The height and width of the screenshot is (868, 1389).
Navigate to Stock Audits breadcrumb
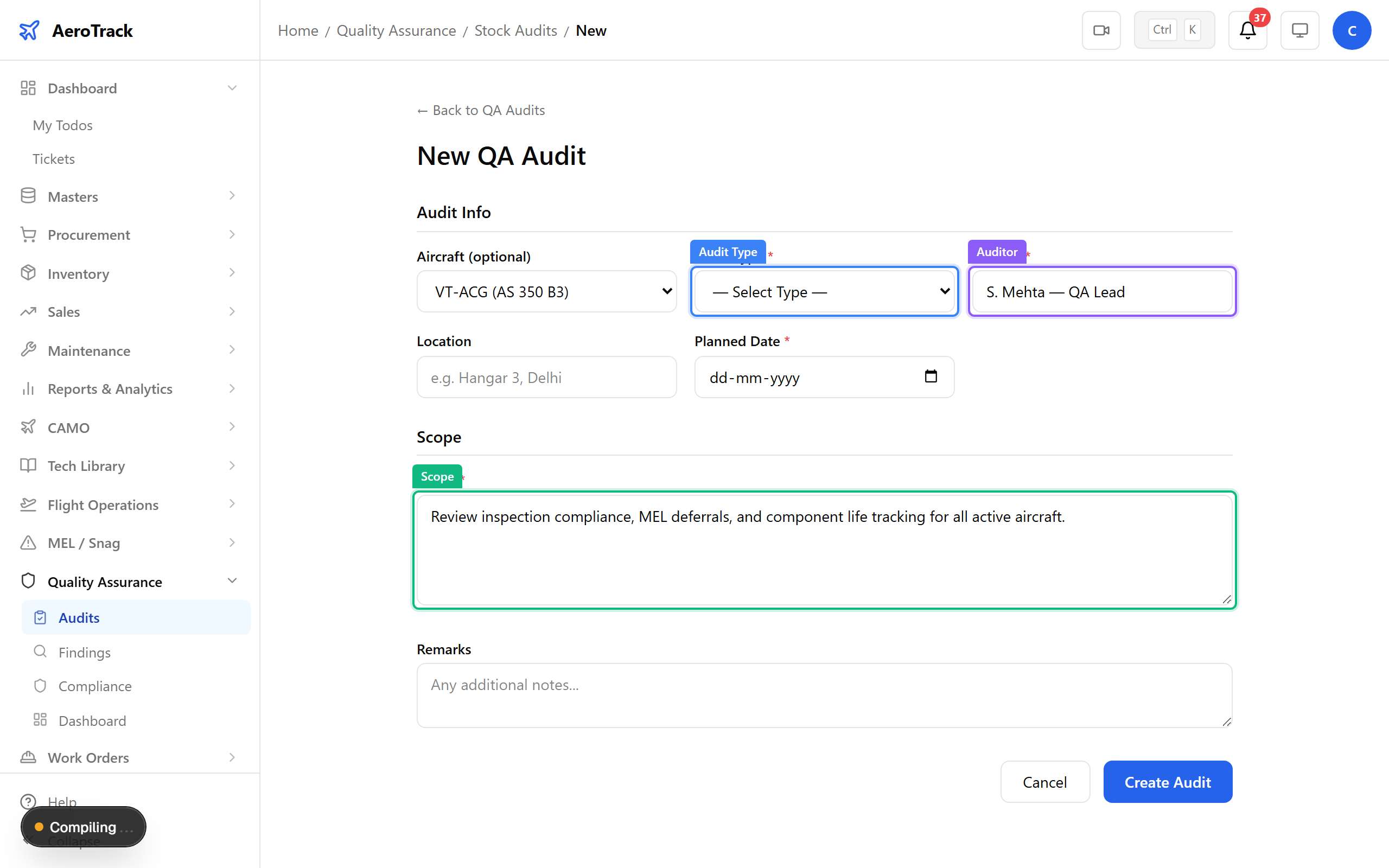pyautogui.click(x=515, y=30)
